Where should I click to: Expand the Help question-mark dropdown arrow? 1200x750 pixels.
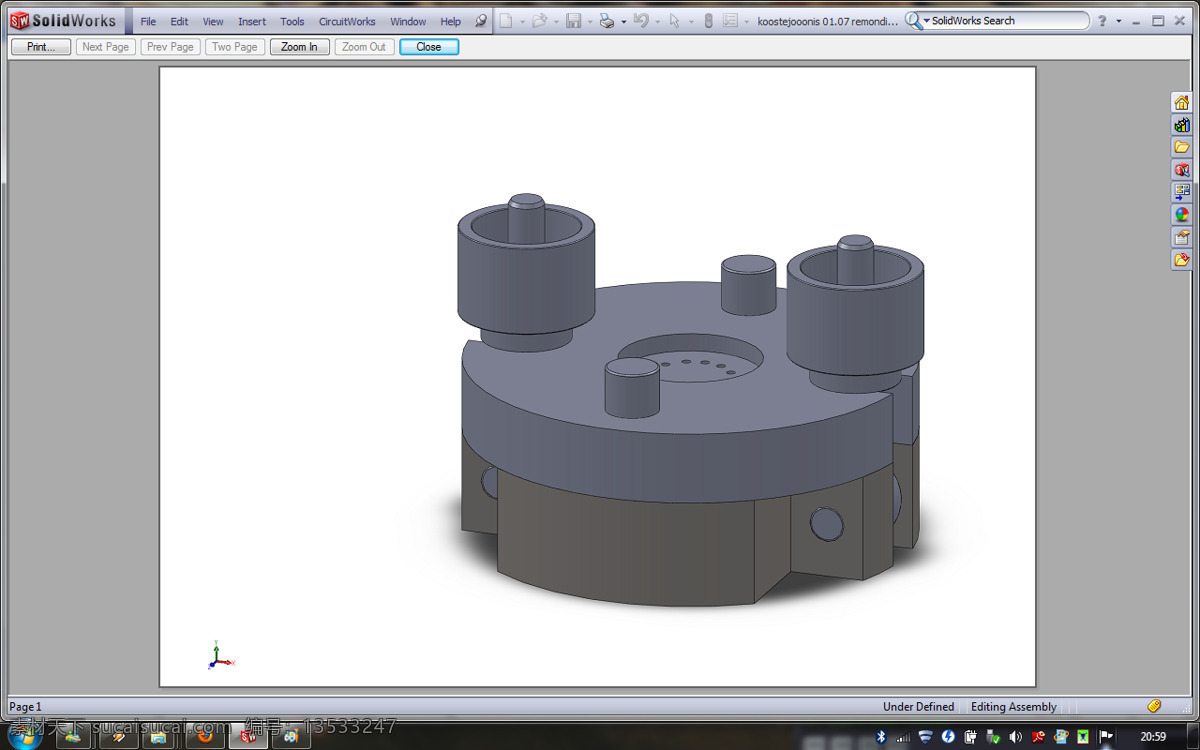pos(1118,21)
